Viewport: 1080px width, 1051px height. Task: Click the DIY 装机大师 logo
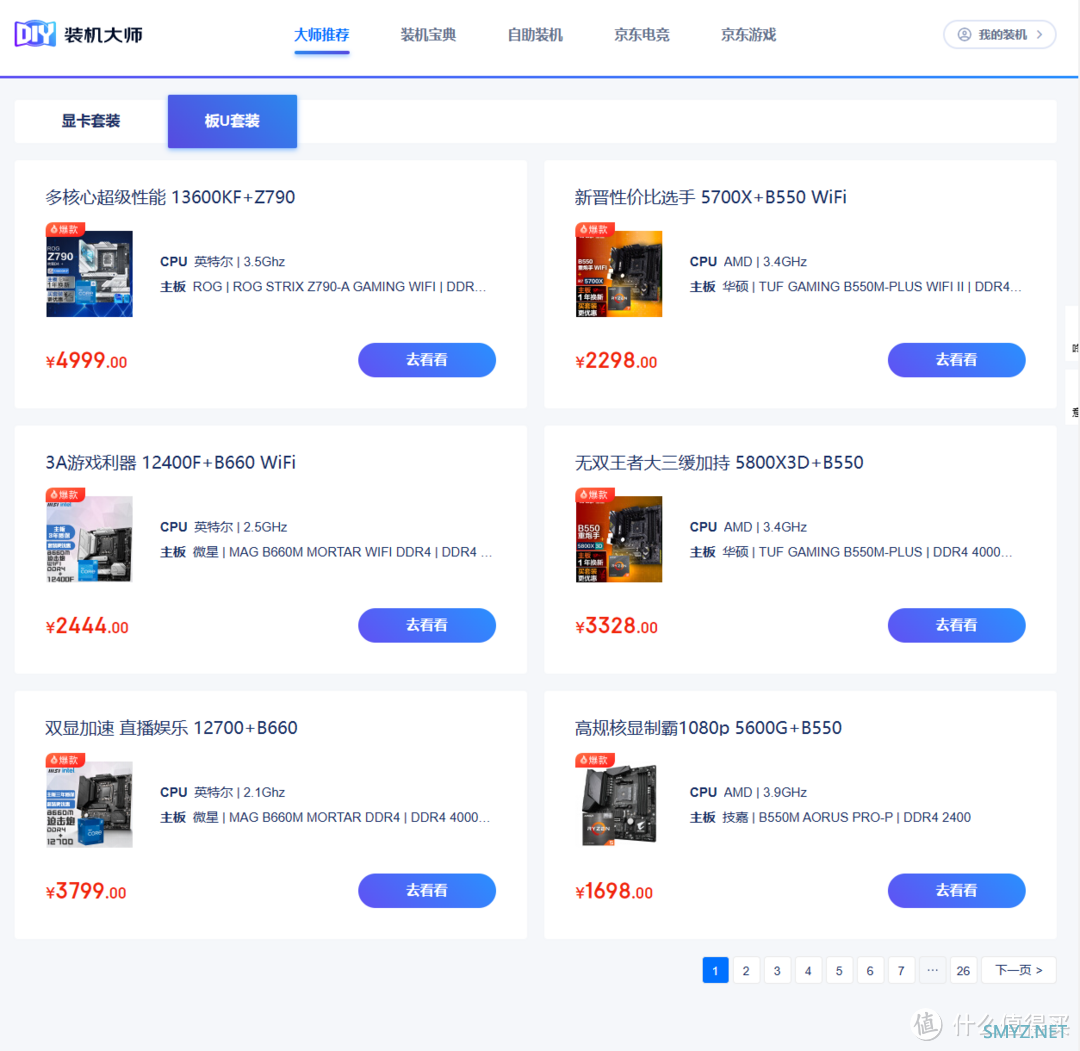tap(79, 34)
